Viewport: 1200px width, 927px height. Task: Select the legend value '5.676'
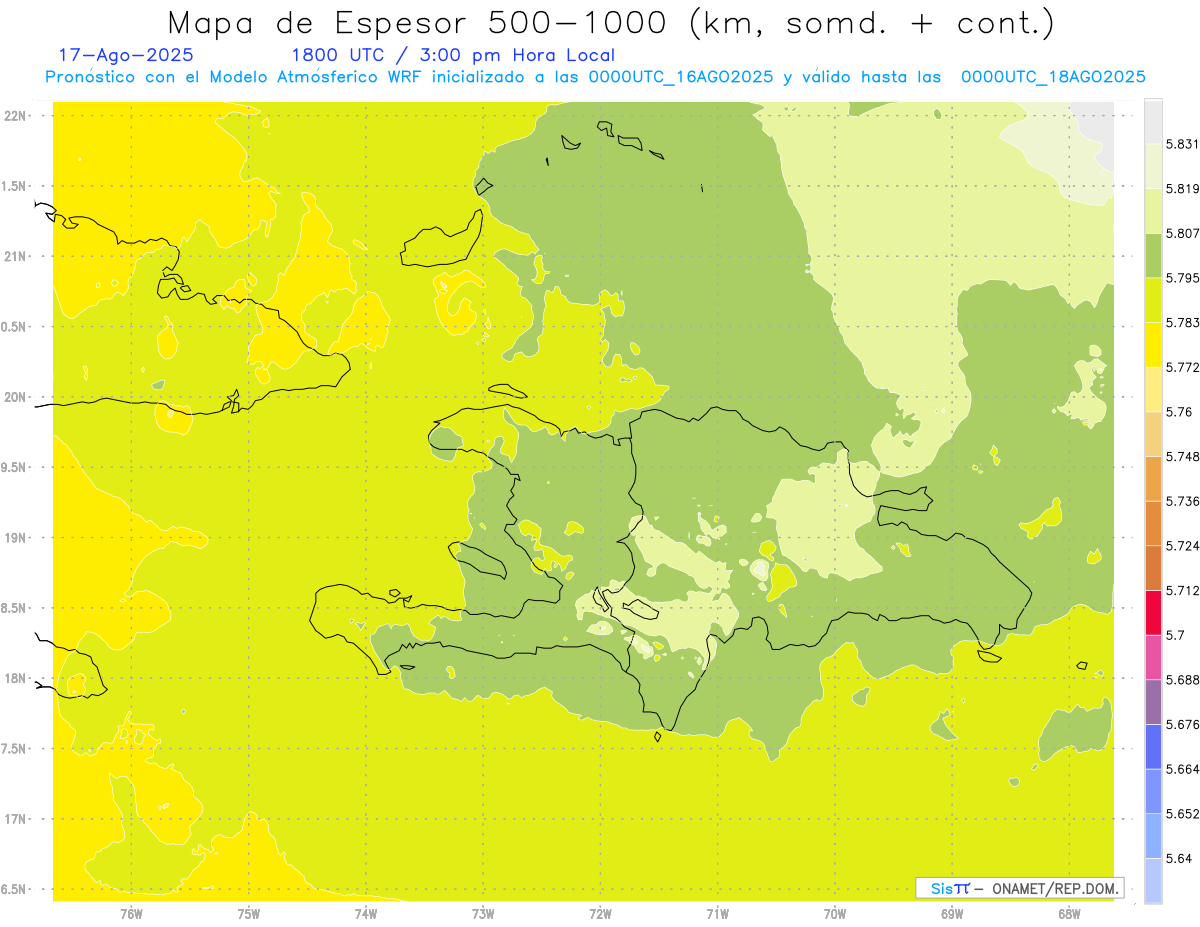[x=1183, y=724]
